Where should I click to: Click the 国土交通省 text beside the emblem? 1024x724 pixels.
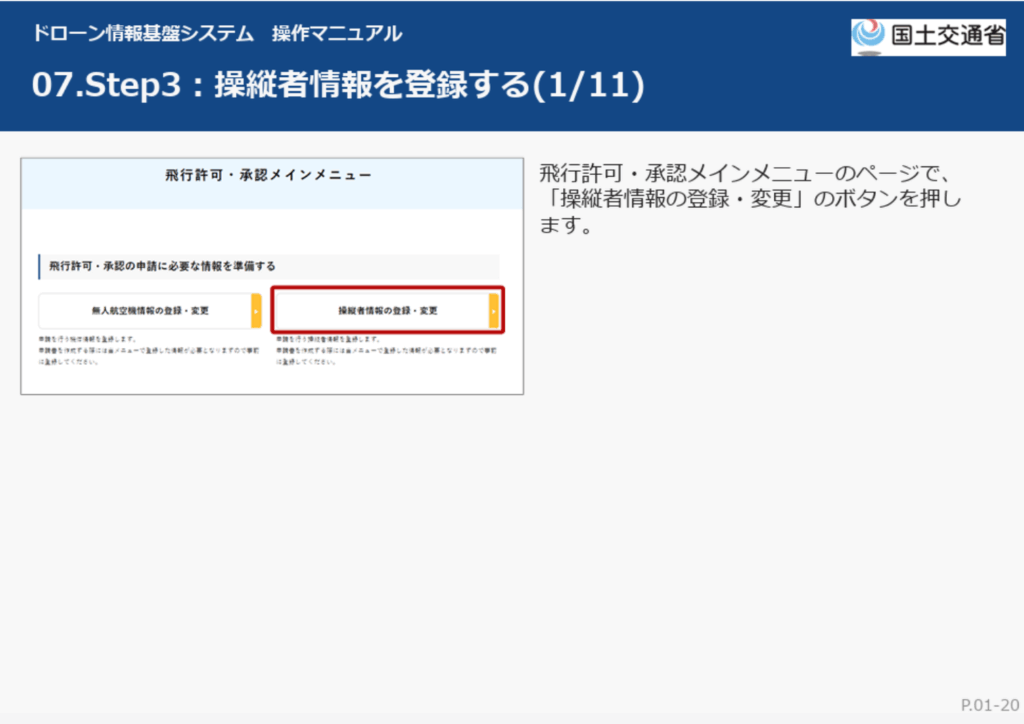point(946,37)
